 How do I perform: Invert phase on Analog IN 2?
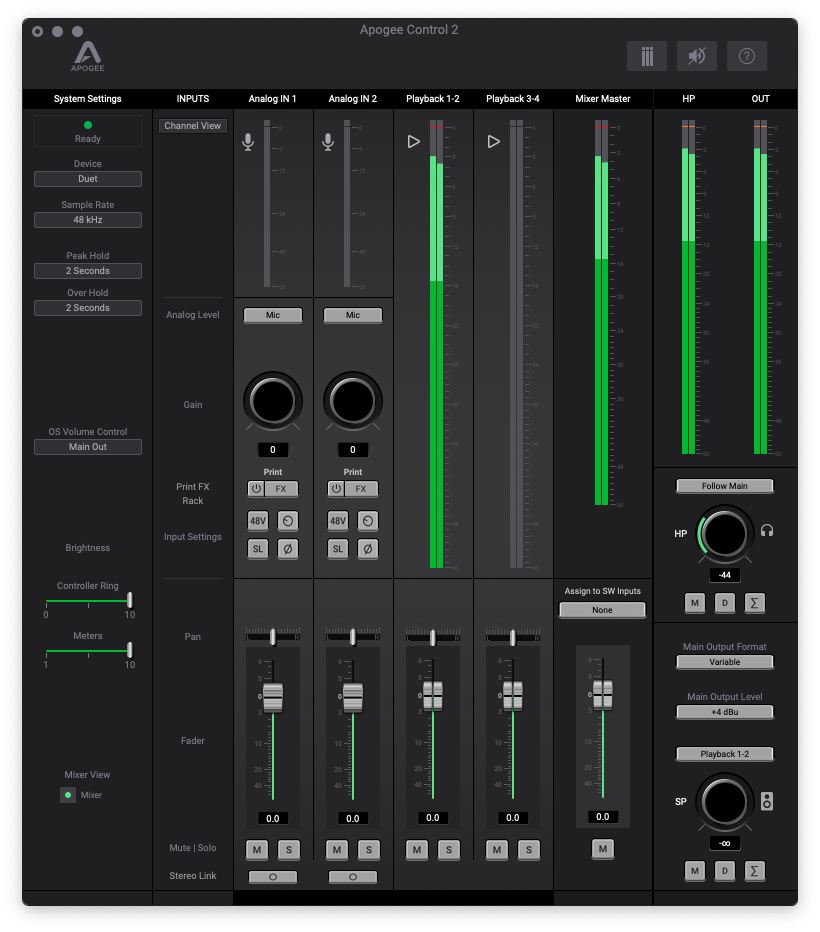pyautogui.click(x=368, y=549)
